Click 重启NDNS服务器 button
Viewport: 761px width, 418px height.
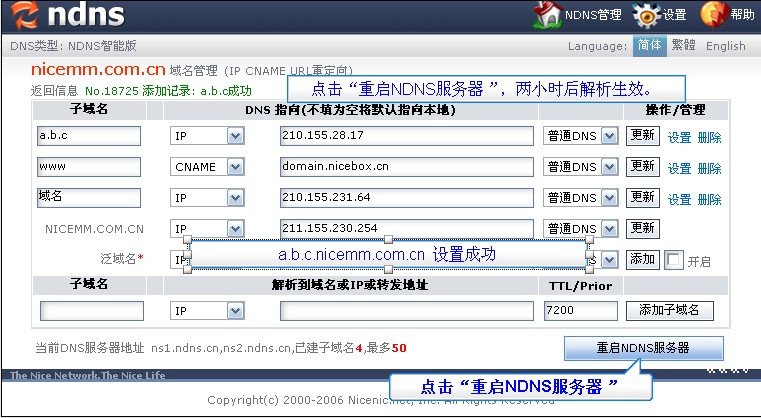click(643, 348)
